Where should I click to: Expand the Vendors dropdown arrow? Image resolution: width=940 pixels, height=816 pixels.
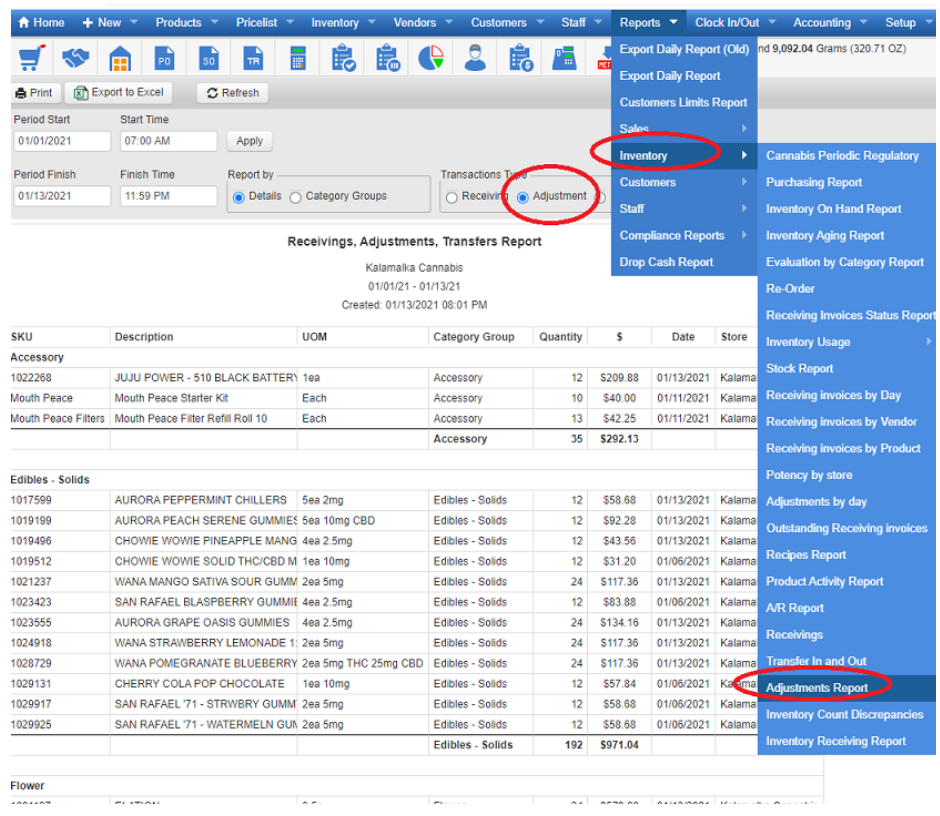[449, 22]
